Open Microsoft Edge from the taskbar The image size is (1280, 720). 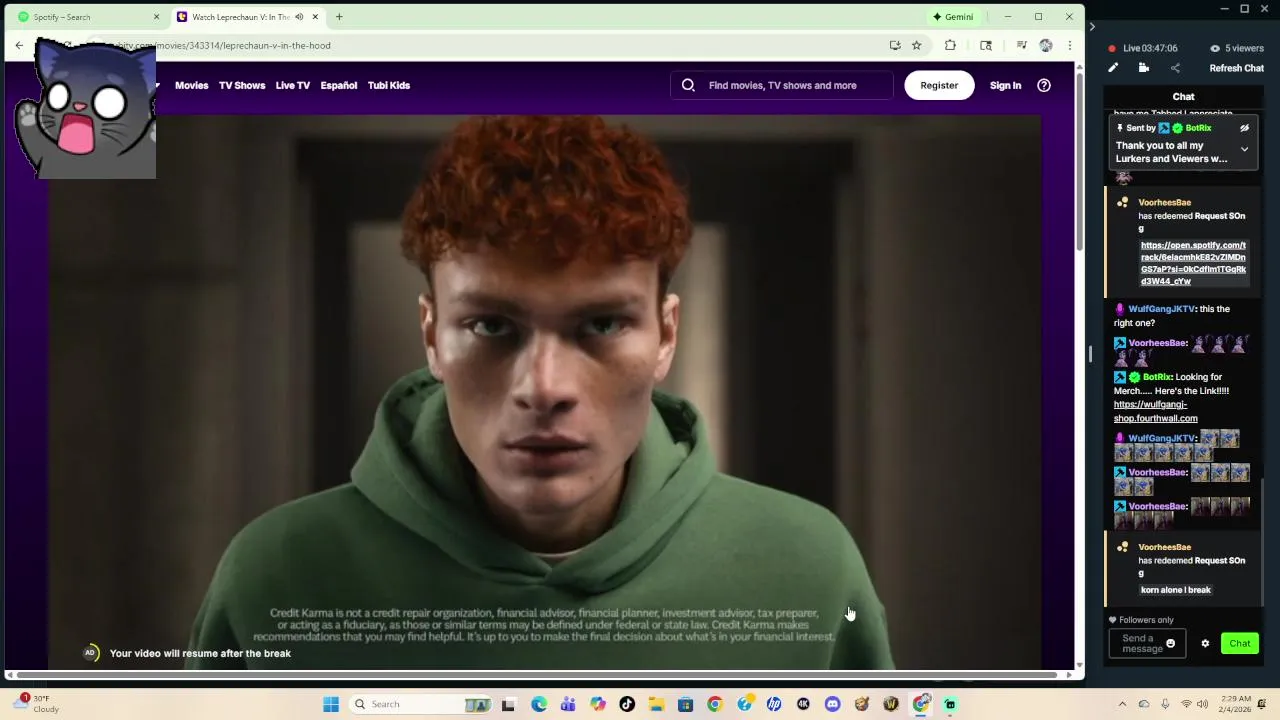pos(539,704)
